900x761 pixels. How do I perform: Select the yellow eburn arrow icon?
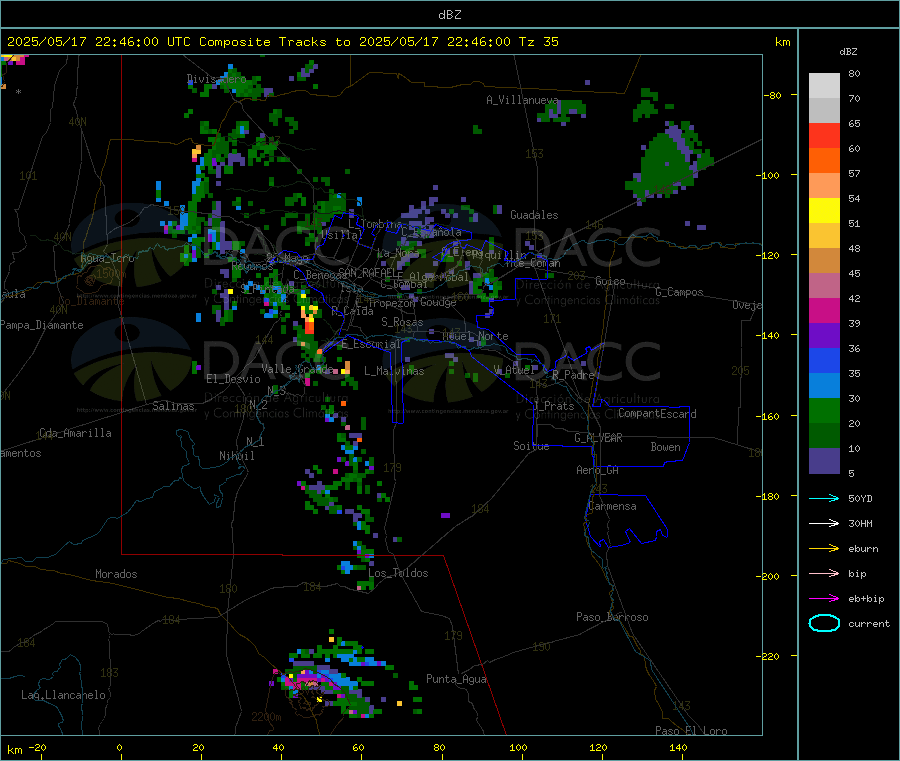coord(824,549)
